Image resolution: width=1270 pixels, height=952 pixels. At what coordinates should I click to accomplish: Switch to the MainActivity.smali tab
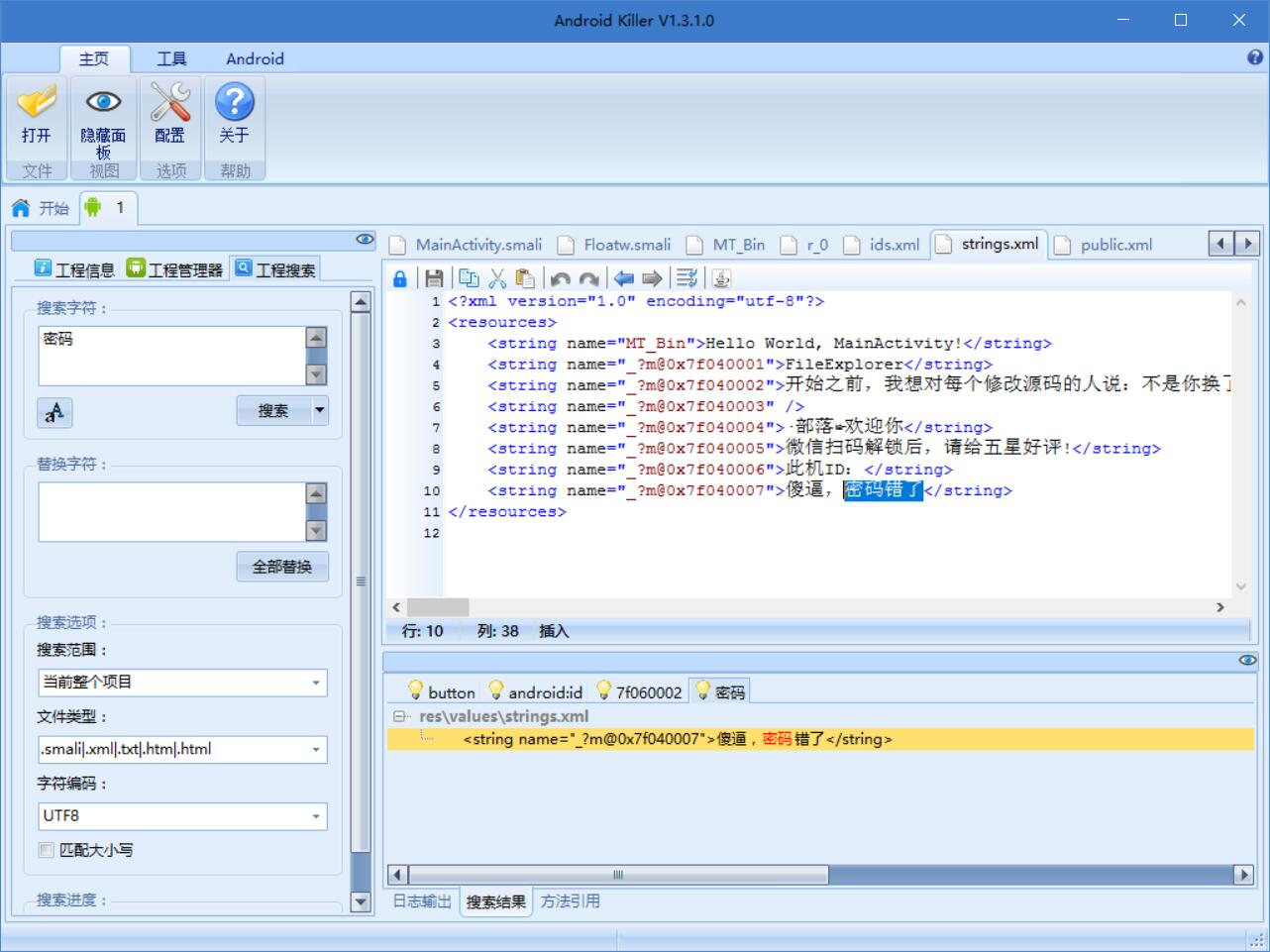[x=467, y=245]
